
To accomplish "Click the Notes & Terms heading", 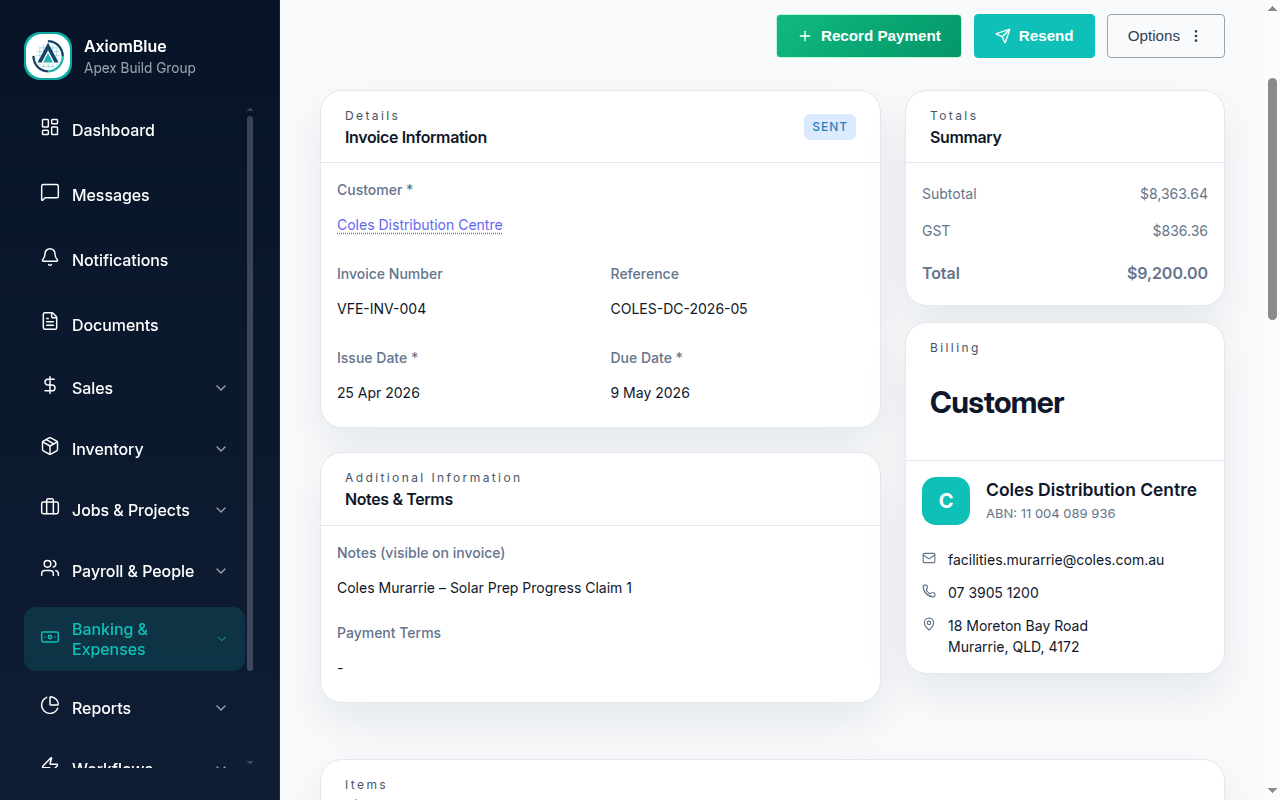I will [x=399, y=500].
